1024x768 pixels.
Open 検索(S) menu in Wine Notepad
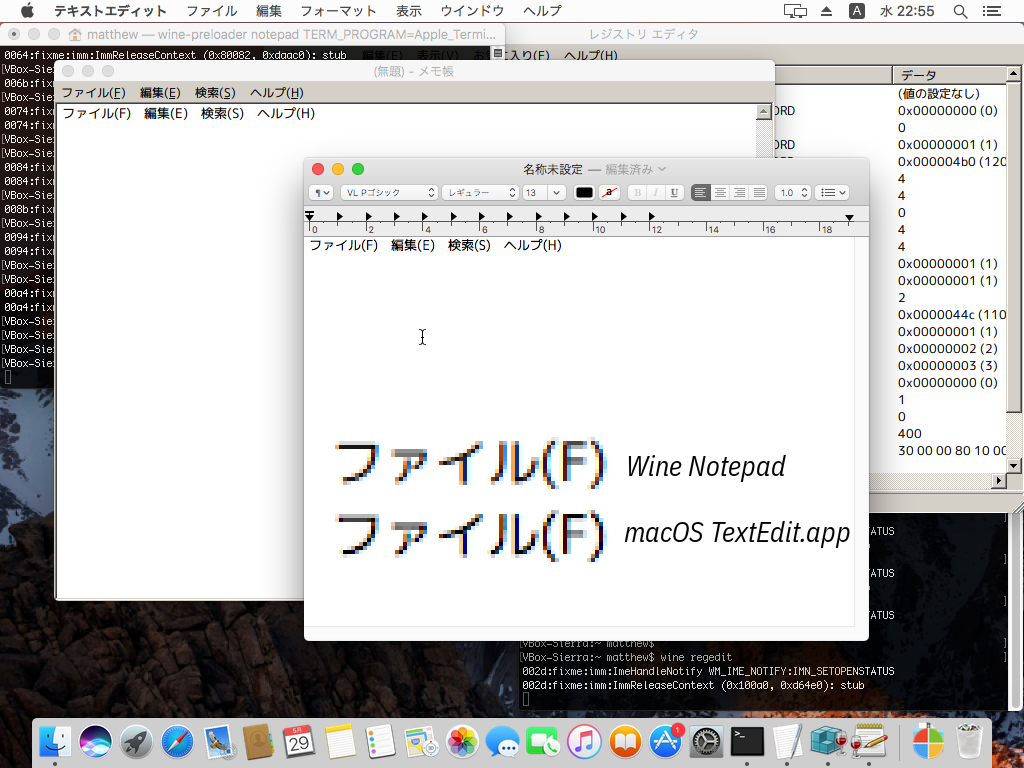coord(215,93)
